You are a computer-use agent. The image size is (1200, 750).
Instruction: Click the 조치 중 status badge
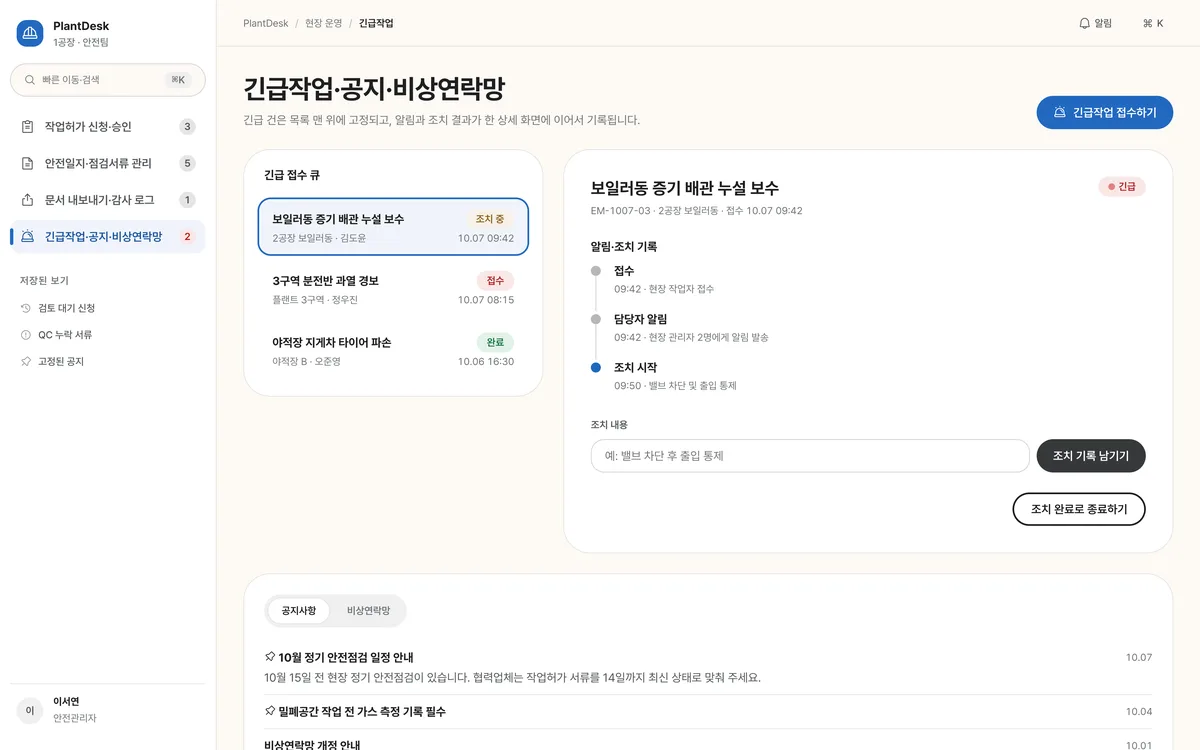click(x=490, y=219)
